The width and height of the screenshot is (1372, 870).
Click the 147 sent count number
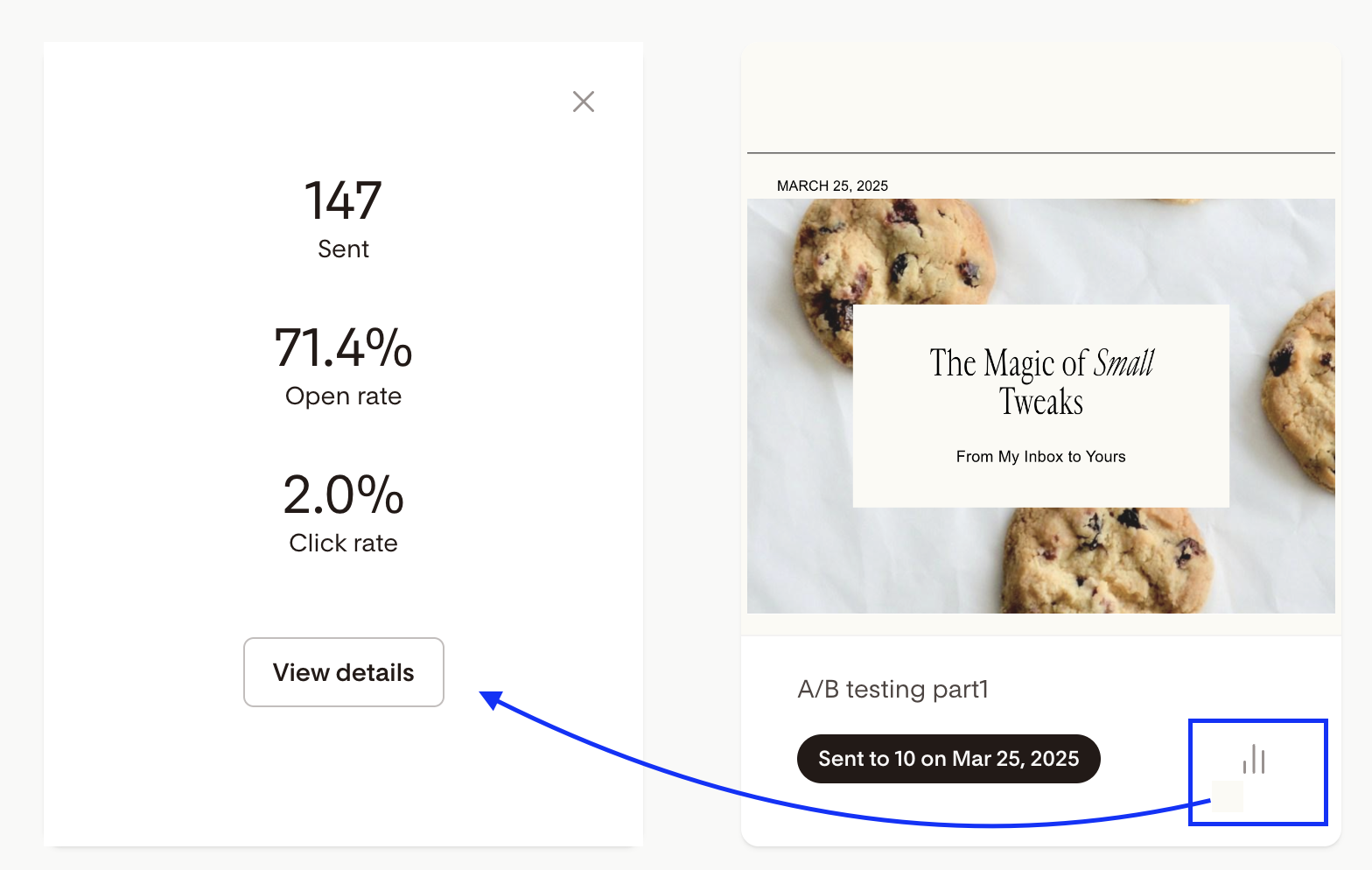click(343, 200)
